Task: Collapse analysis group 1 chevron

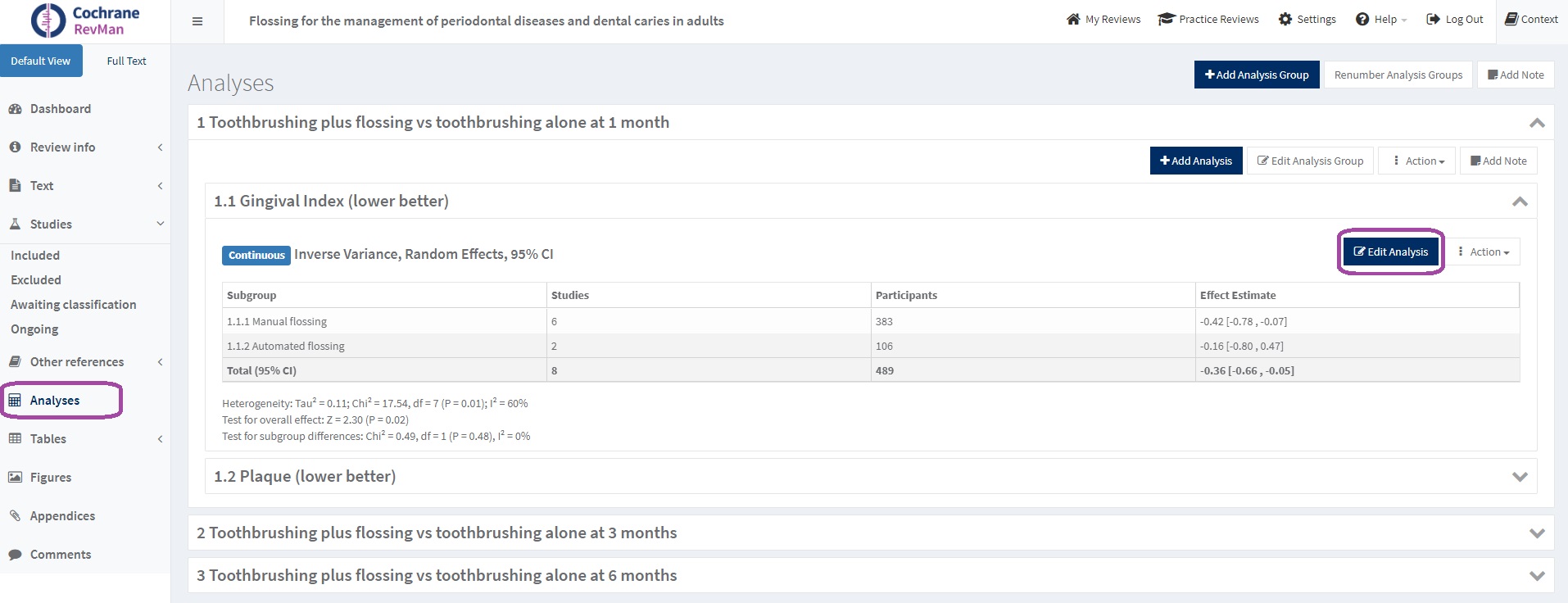Action: coord(1537,123)
